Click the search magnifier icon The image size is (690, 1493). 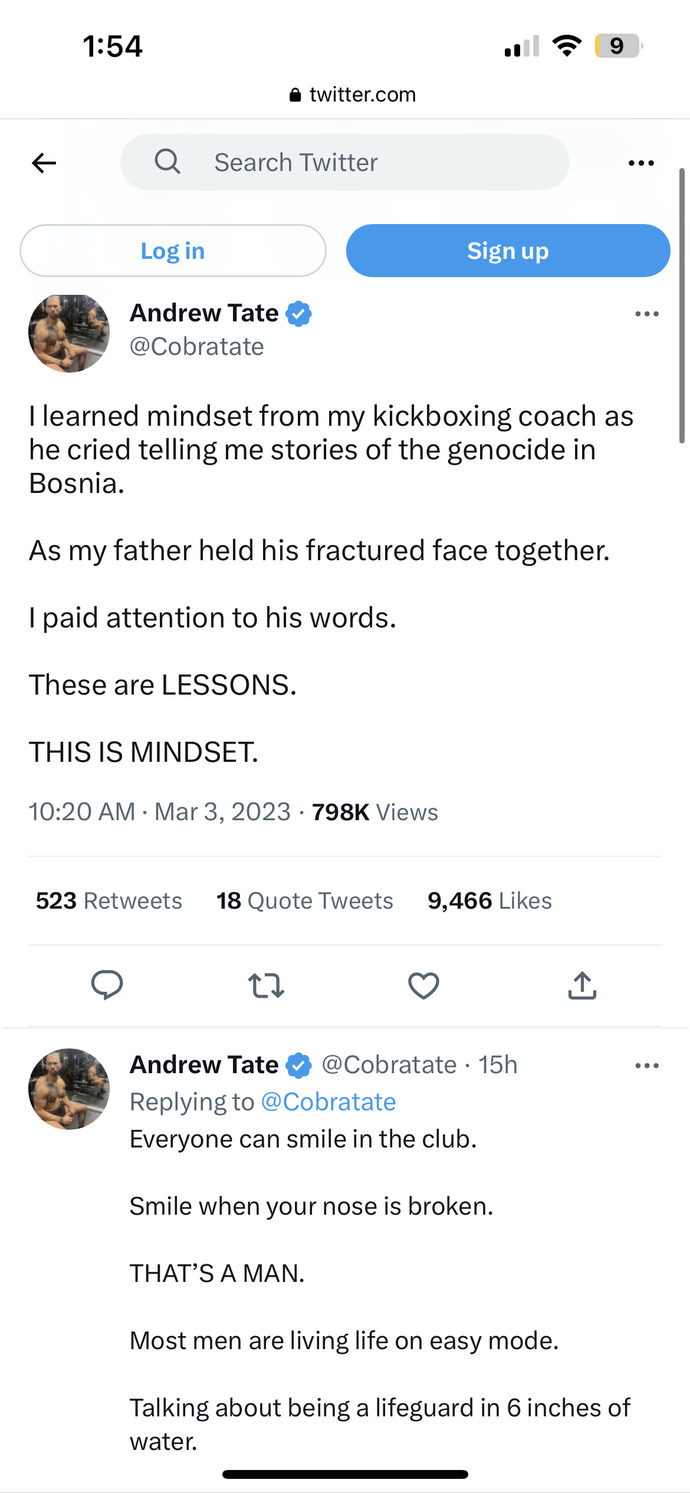(167, 161)
